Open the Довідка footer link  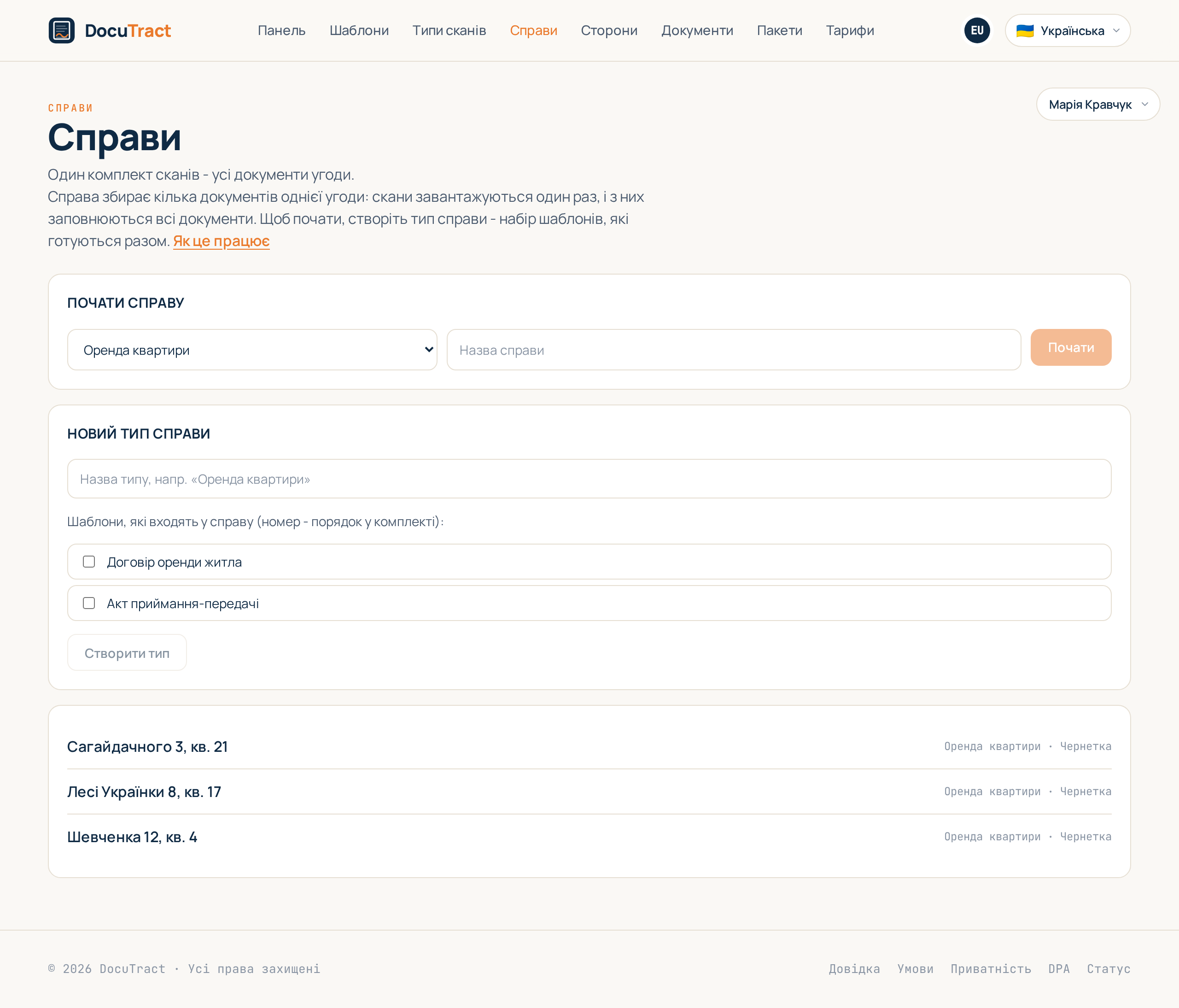click(854, 969)
